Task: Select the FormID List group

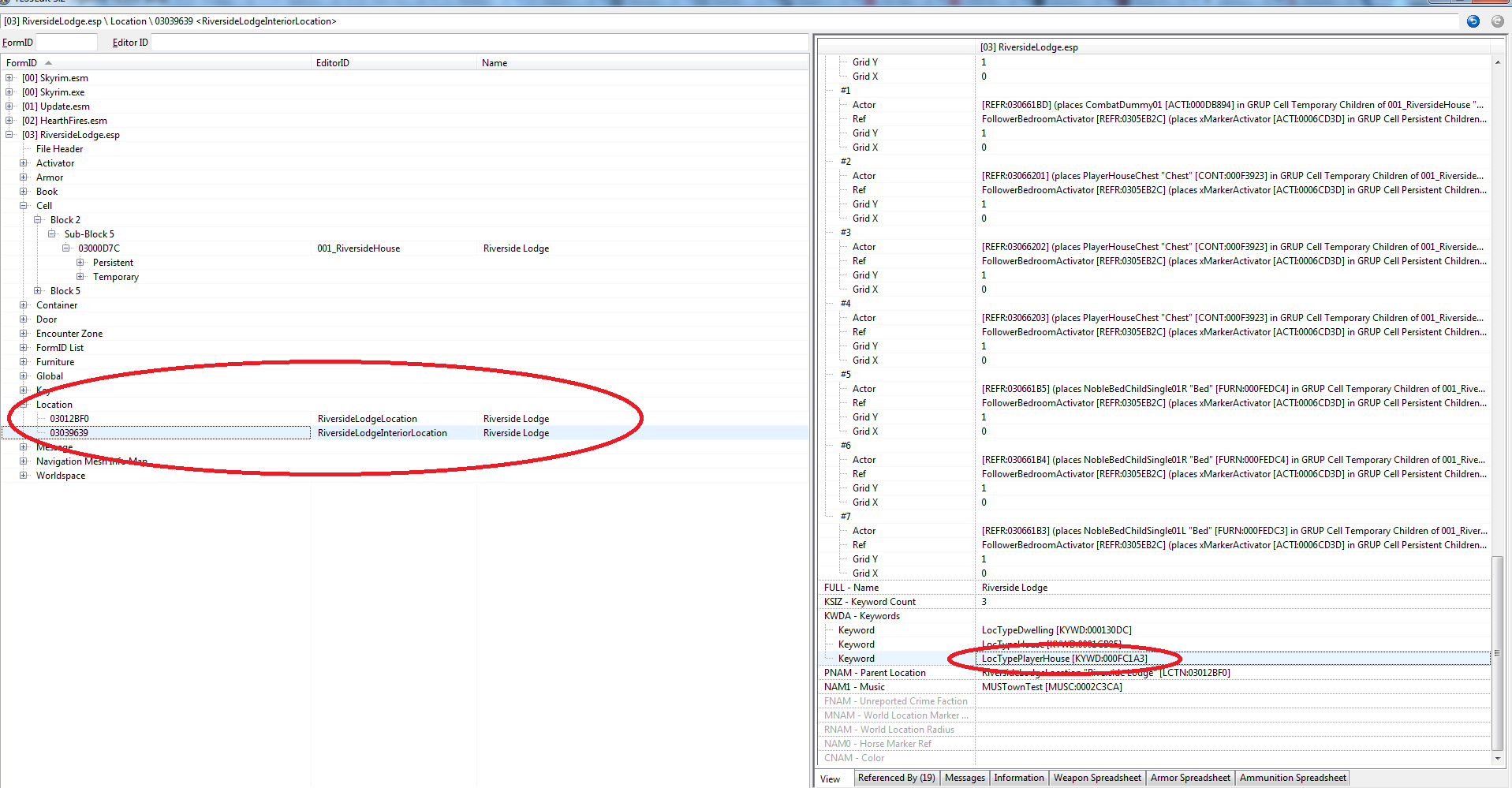Action: tap(60, 348)
